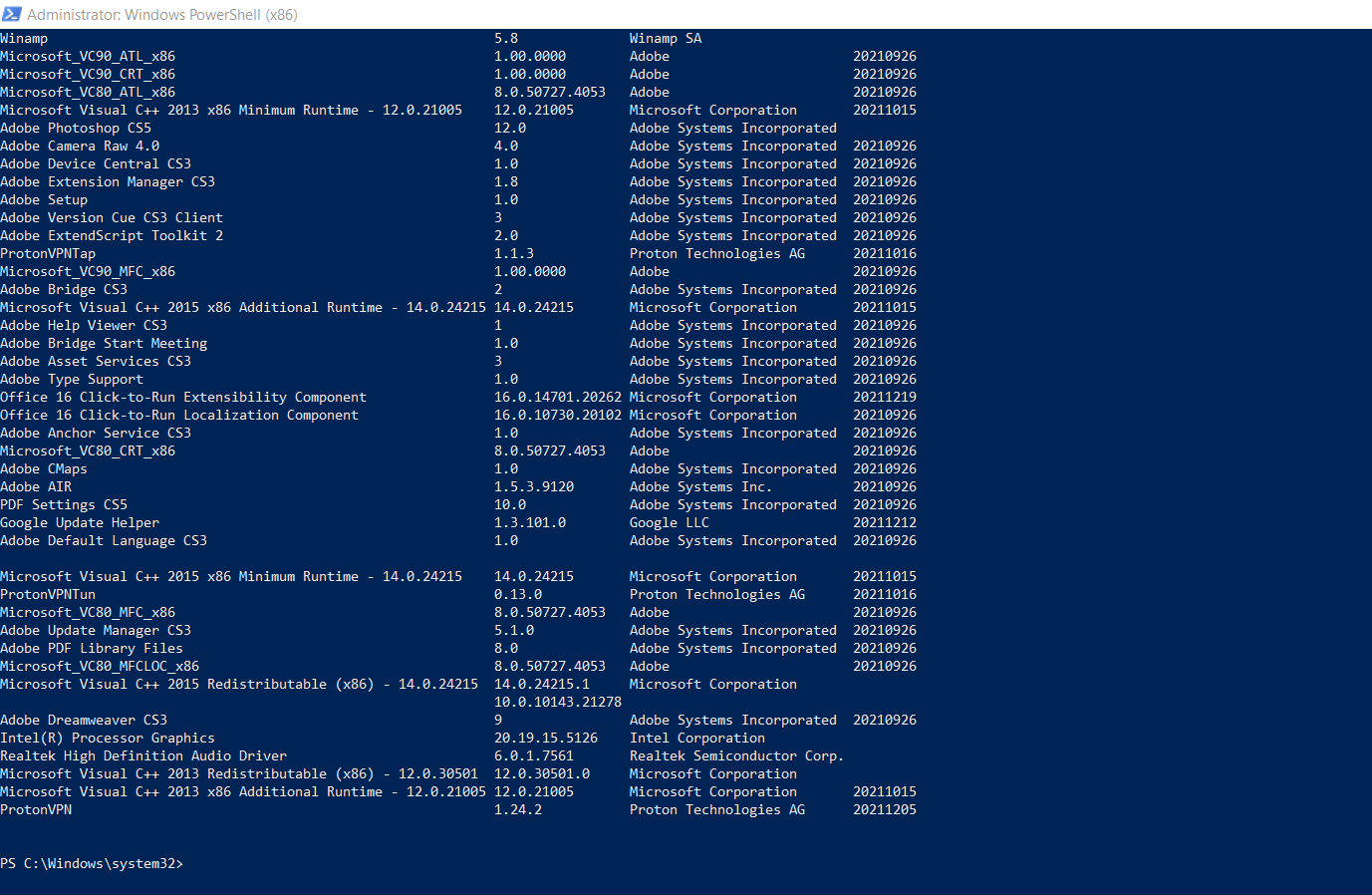Click the "Adobe Version Cue CS3 Client" entry

(x=112, y=218)
